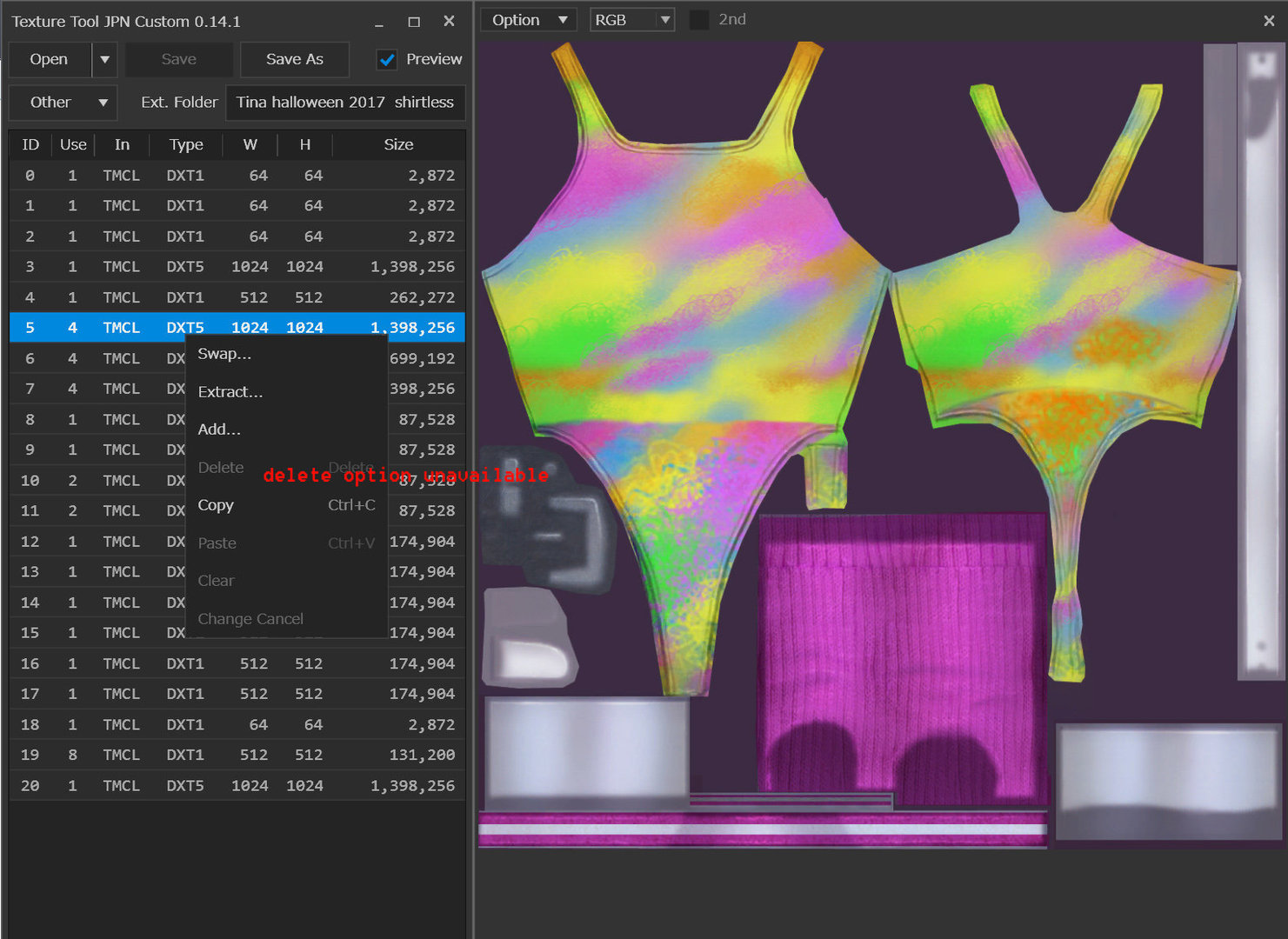1288x939 pixels.
Task: Select texture row with ID 20
Action: tap(237, 785)
